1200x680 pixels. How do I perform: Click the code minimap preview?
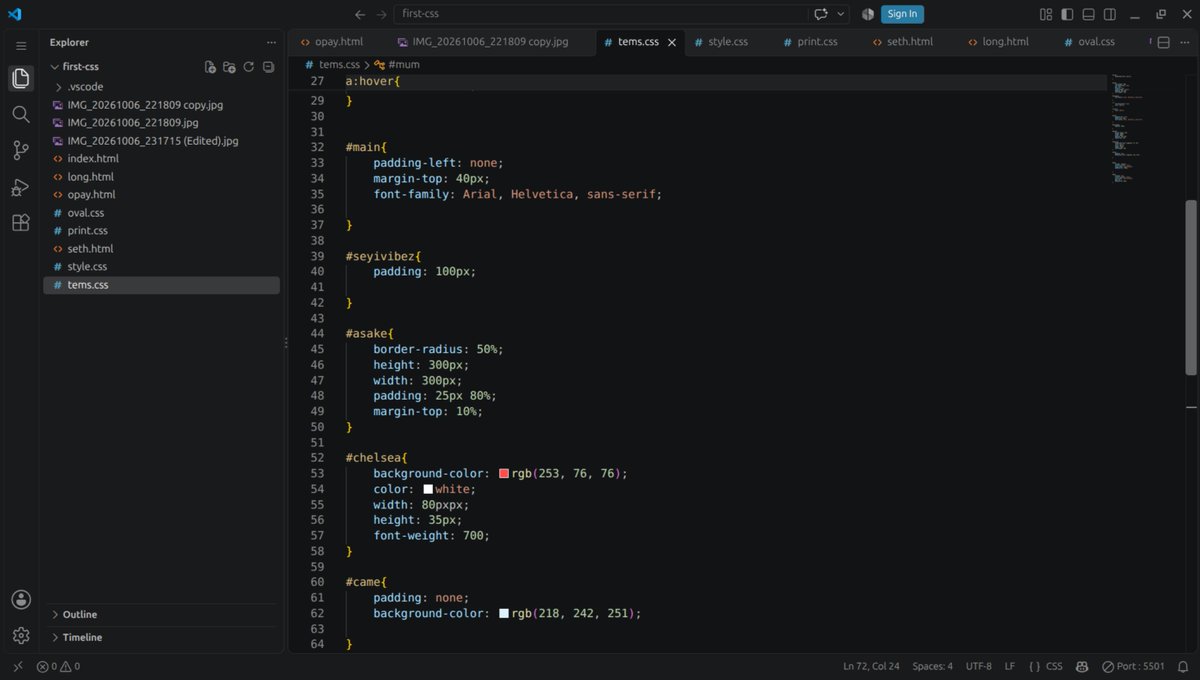point(1128,128)
